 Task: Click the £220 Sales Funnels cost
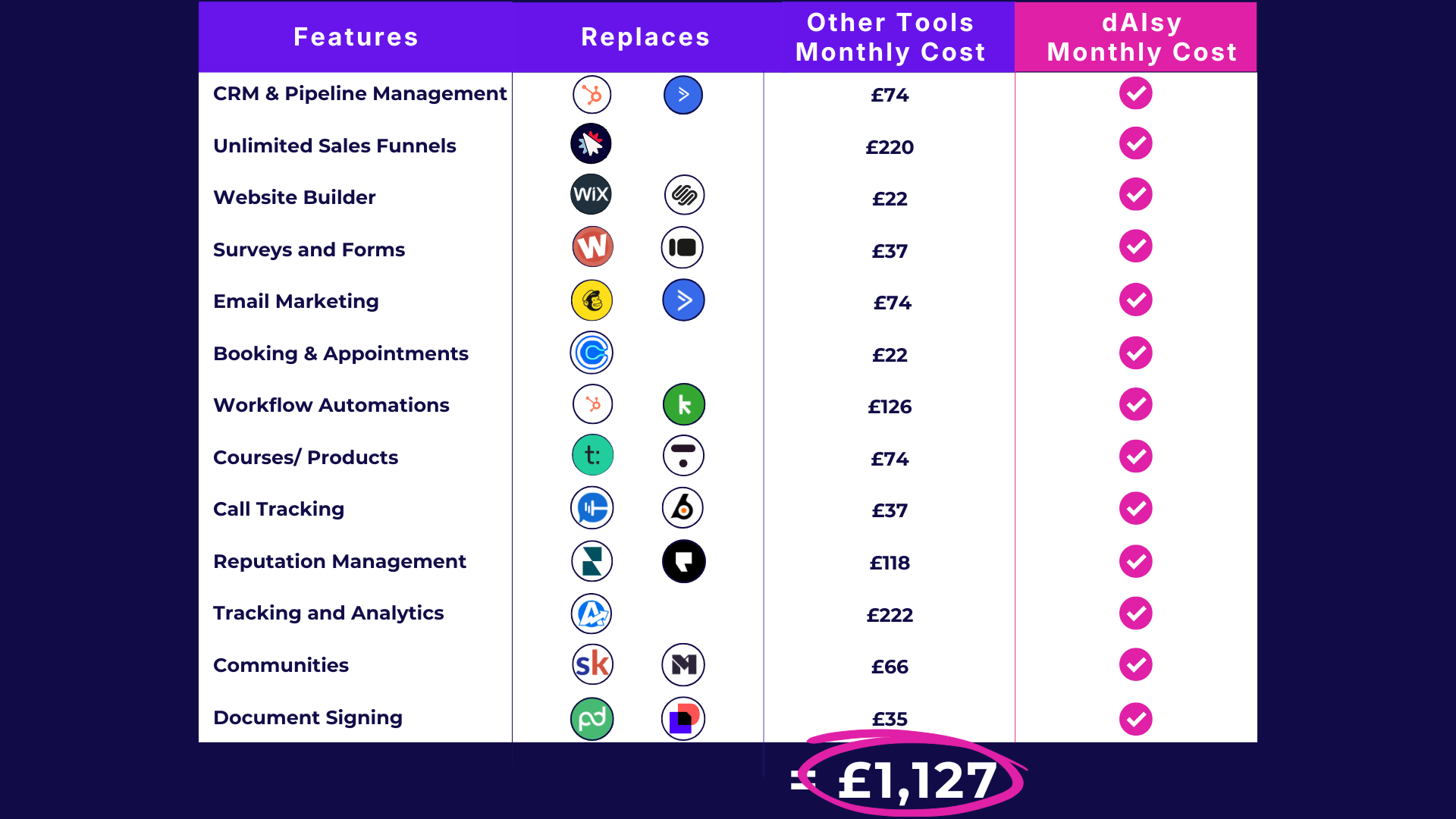[890, 147]
